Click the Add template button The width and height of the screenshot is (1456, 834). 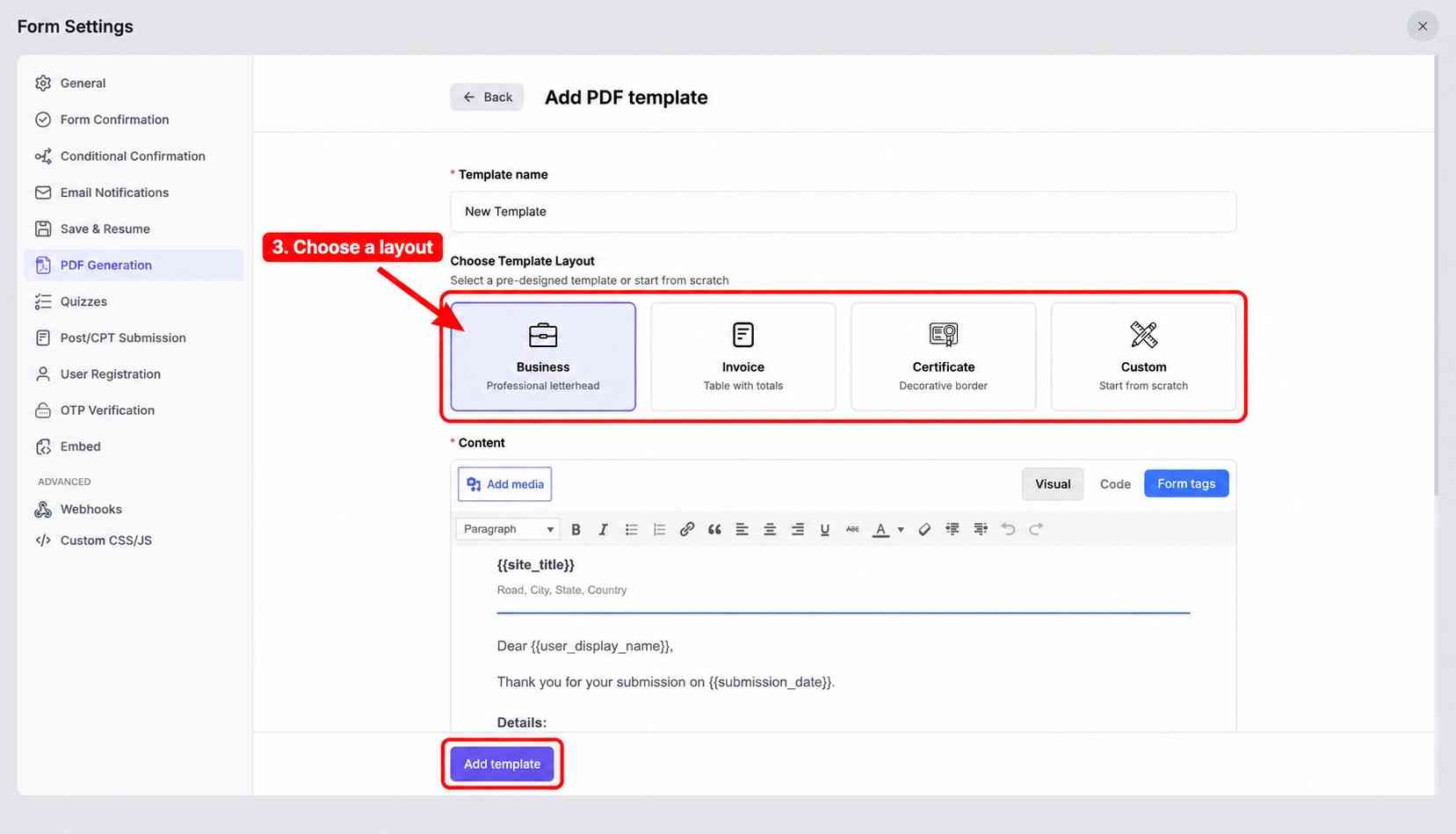click(503, 764)
